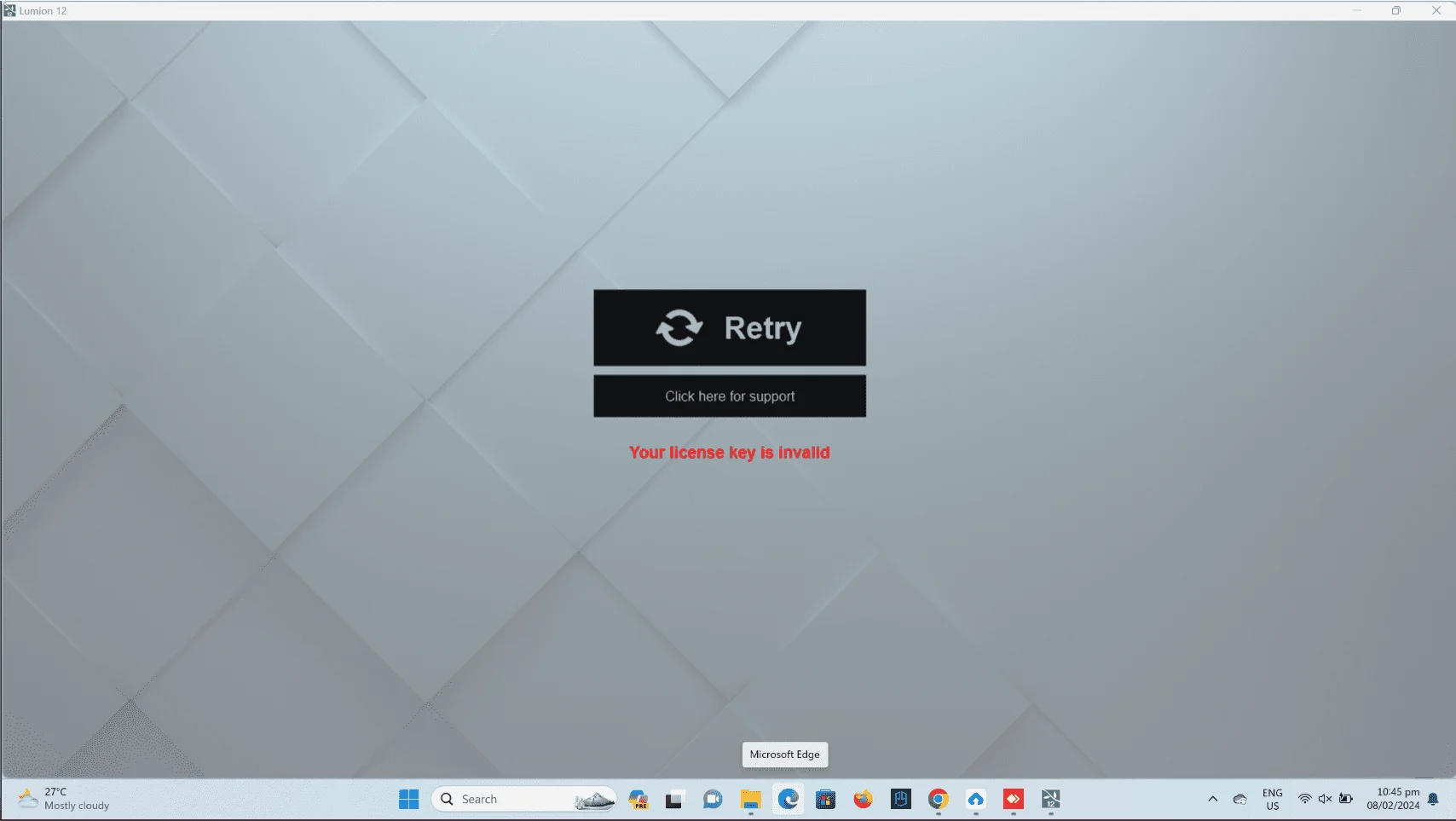This screenshot has height=821, width=1456.
Task: Open the dark blue shield app on the taskbar
Action: [x=901, y=799]
